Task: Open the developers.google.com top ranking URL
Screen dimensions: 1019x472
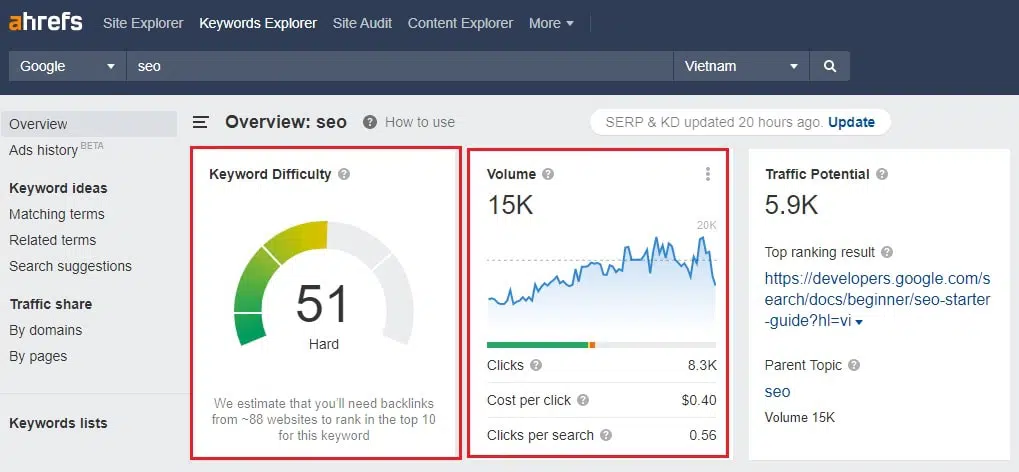Action: (877, 300)
